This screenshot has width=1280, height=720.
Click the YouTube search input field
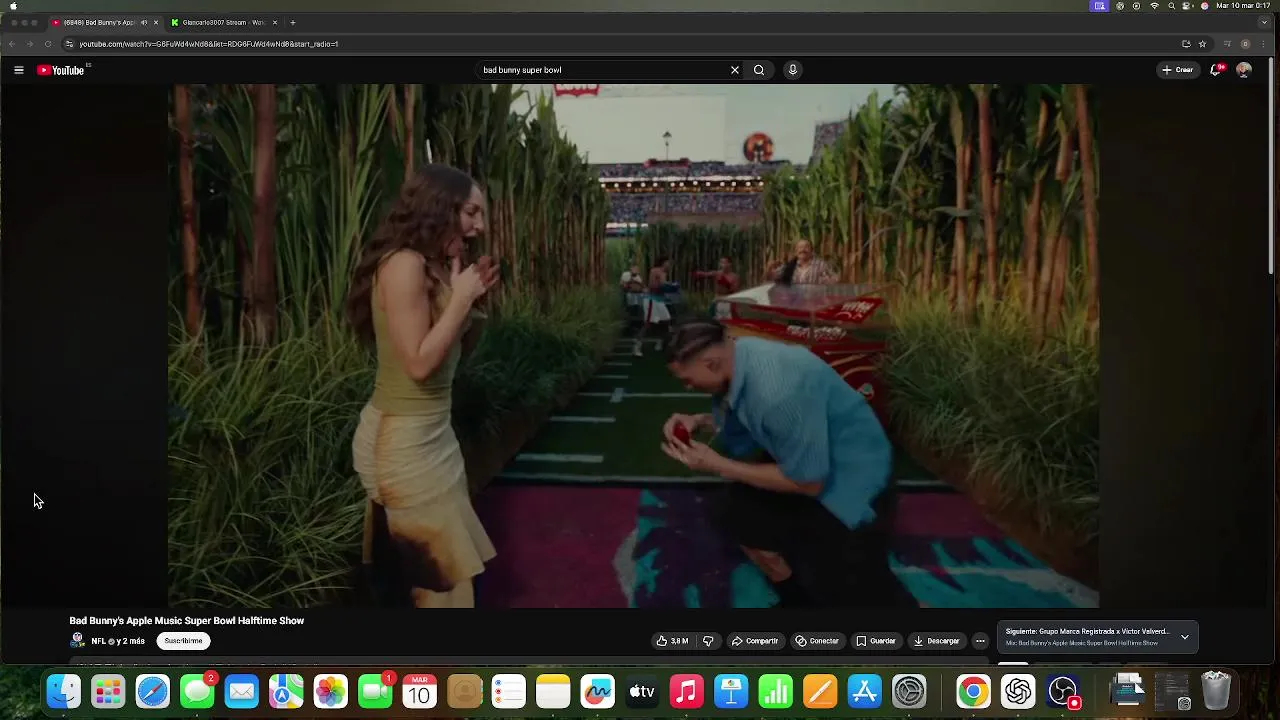pos(602,70)
